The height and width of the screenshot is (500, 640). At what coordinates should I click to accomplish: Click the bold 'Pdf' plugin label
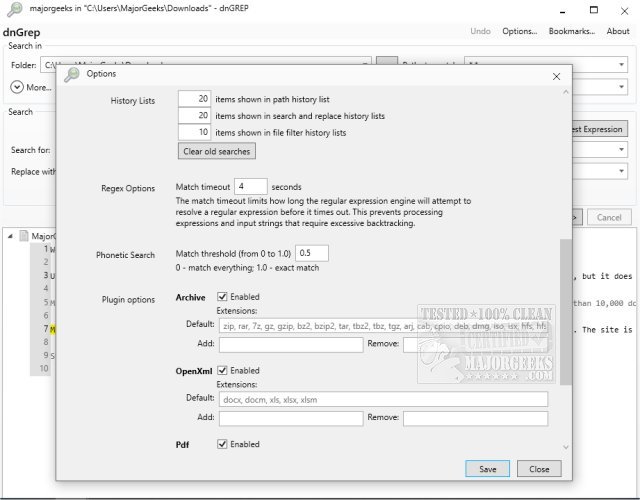tap(182, 444)
